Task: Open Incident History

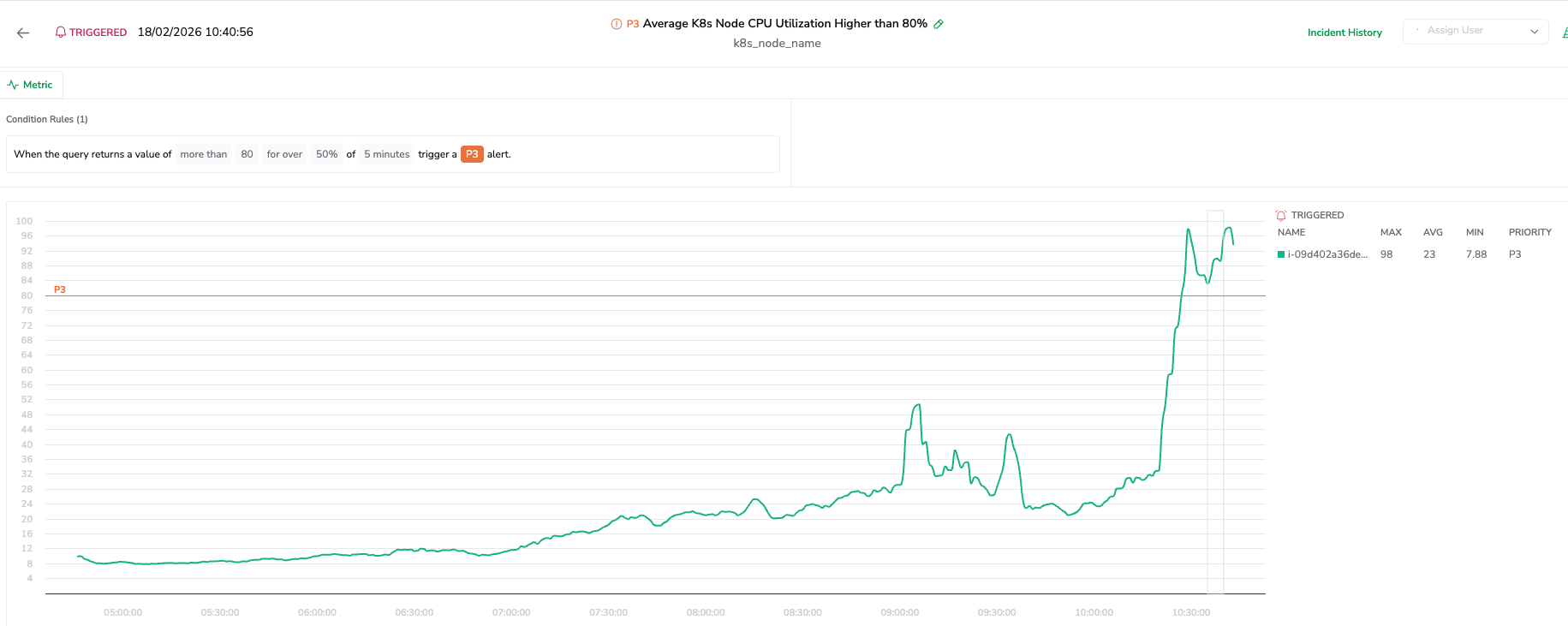Action: [x=1344, y=33]
